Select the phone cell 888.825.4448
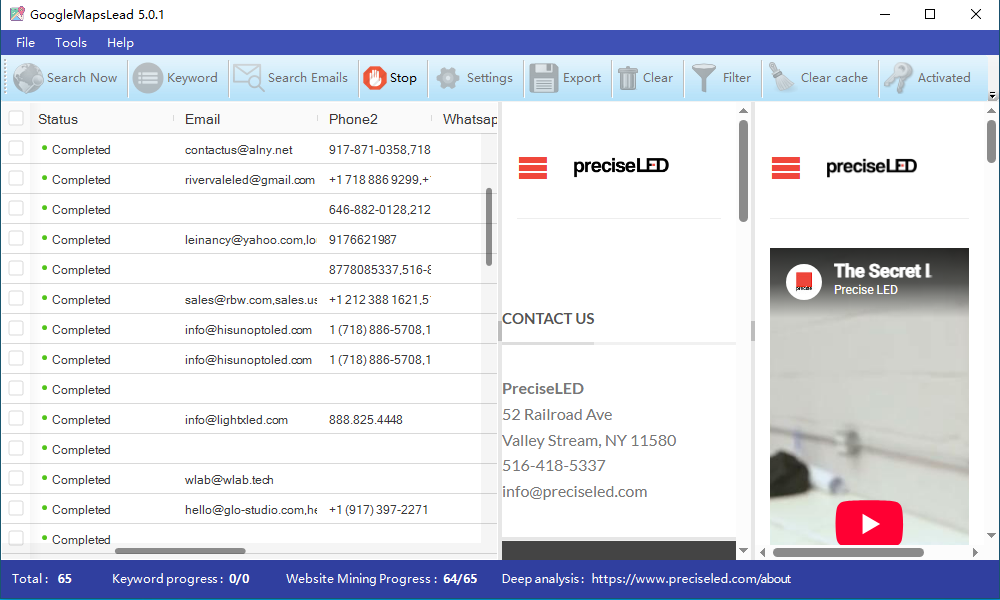1000x600 pixels. click(365, 420)
